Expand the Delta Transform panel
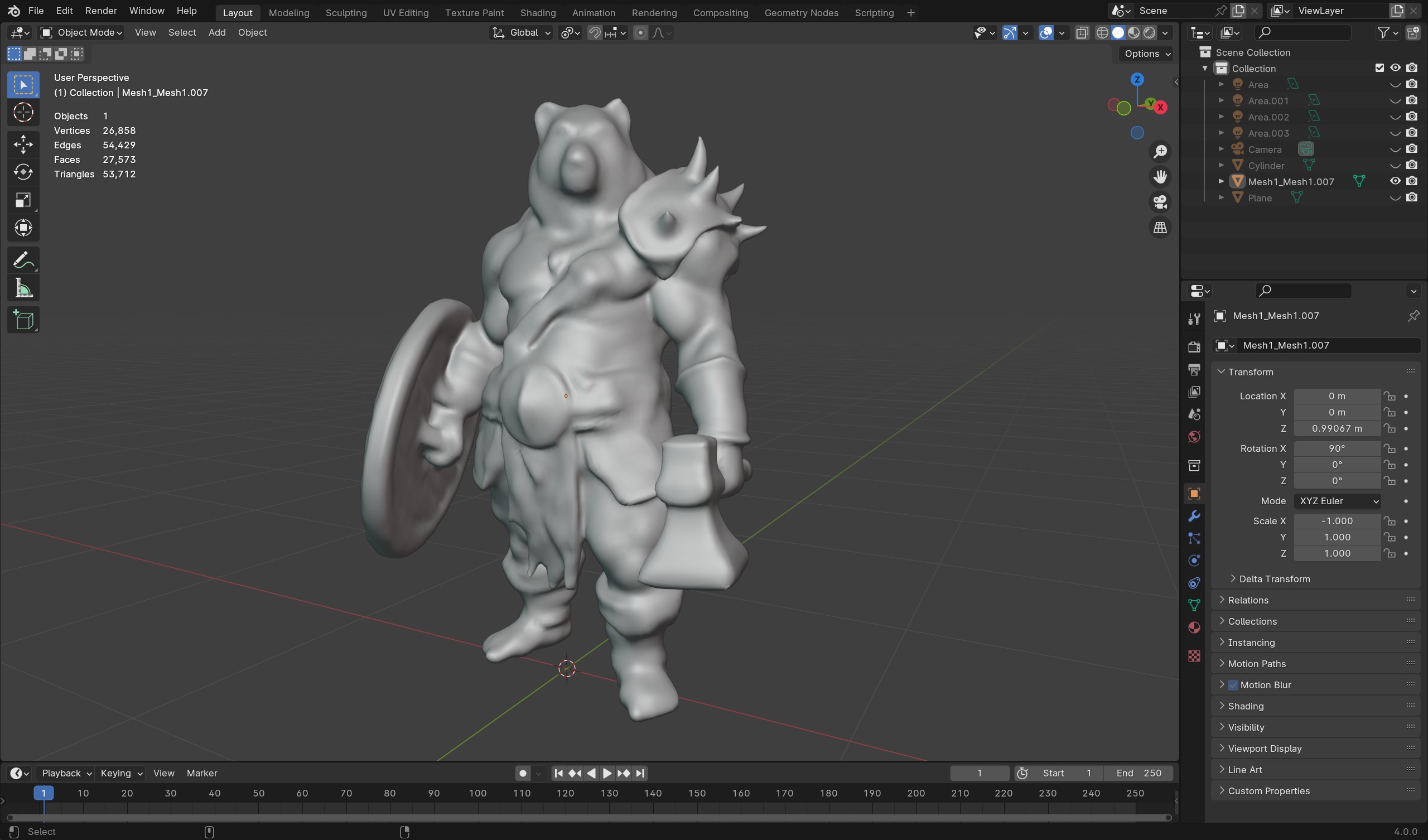This screenshot has width=1428, height=840. [x=1274, y=579]
